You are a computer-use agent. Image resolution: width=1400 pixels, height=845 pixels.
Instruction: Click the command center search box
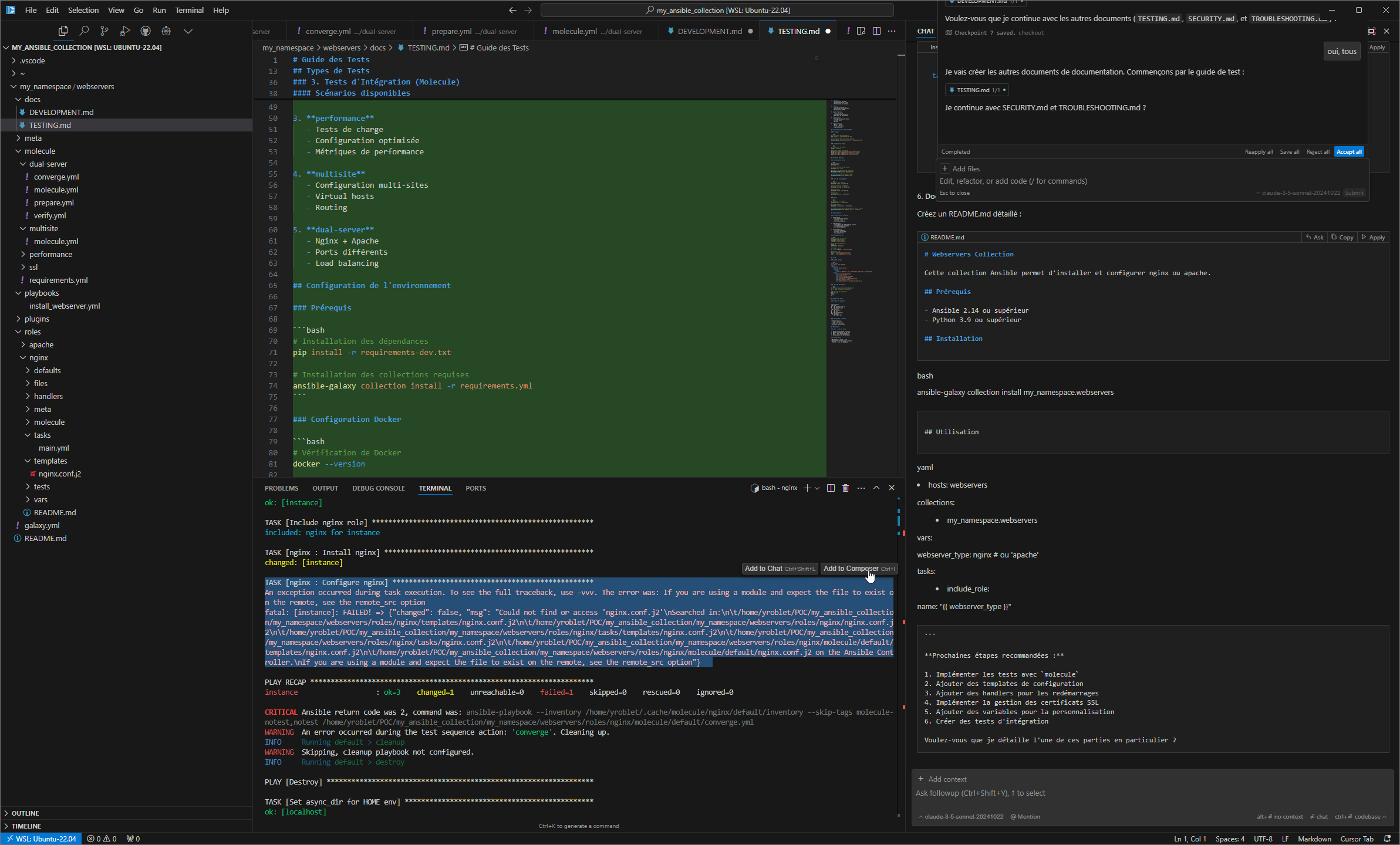(717, 10)
